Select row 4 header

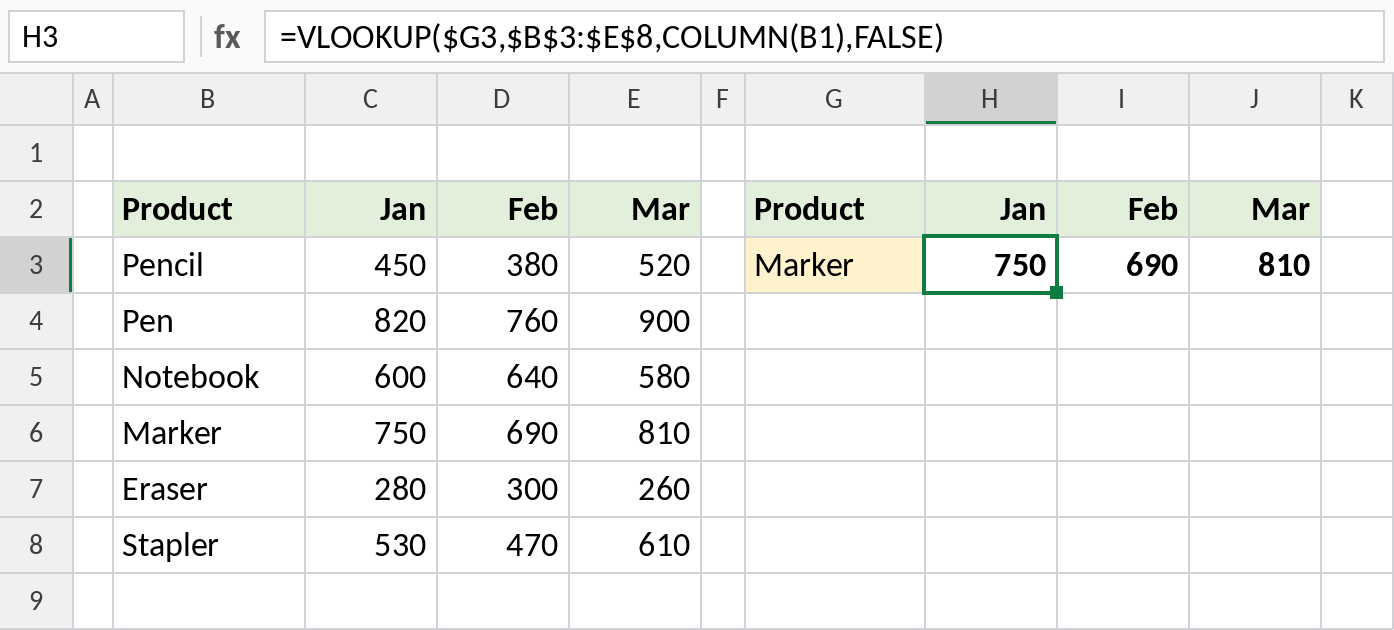pos(36,321)
